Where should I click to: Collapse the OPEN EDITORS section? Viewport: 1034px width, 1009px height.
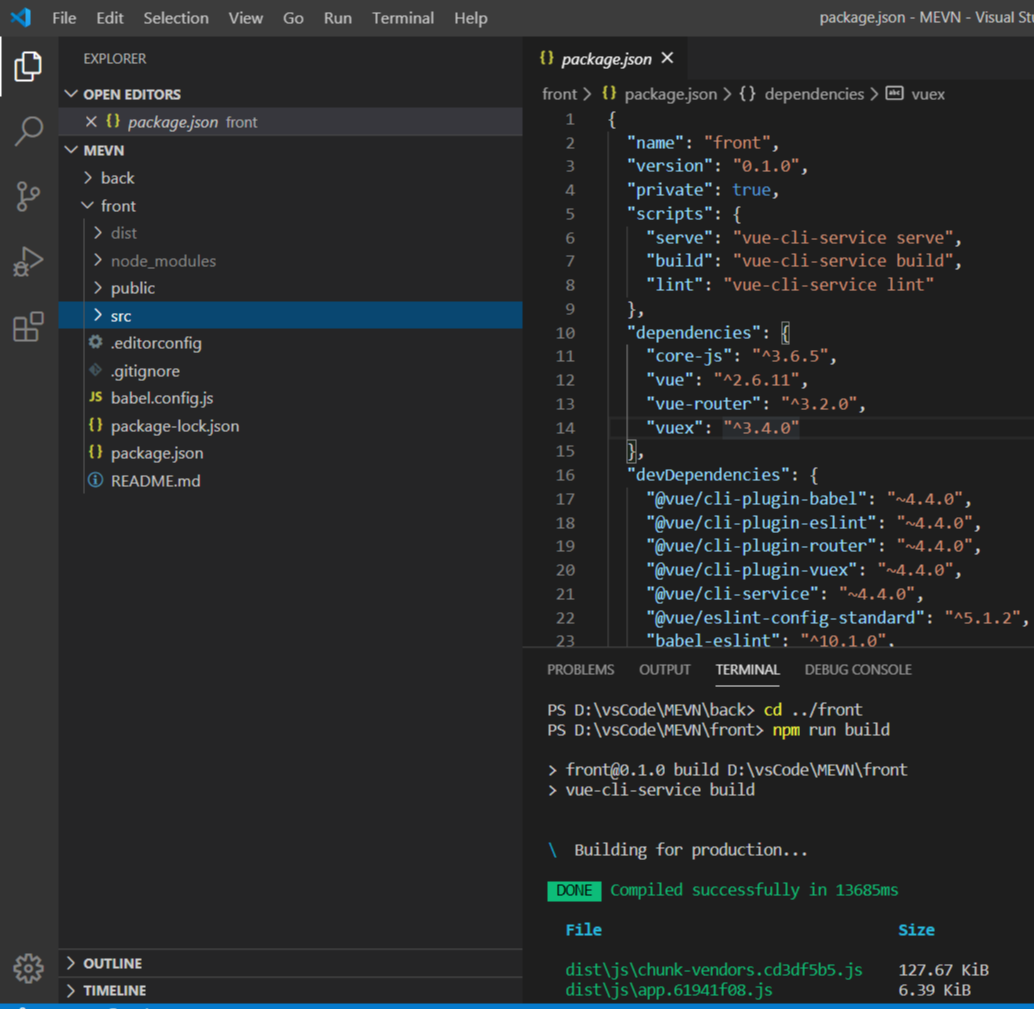click(71, 94)
